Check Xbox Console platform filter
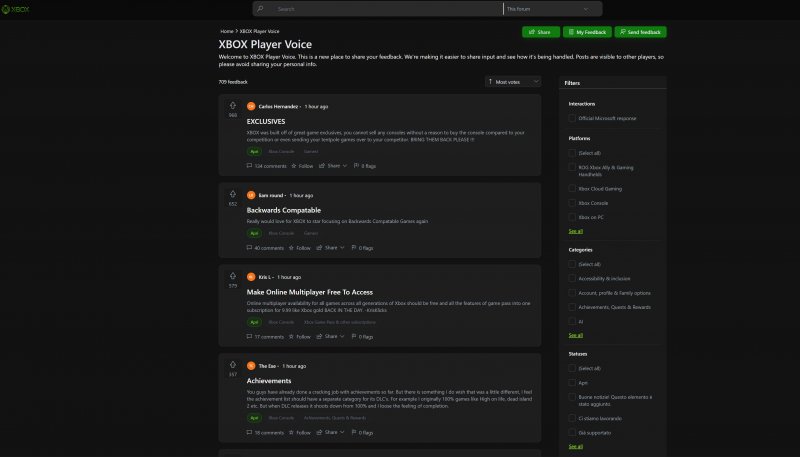 click(572, 203)
